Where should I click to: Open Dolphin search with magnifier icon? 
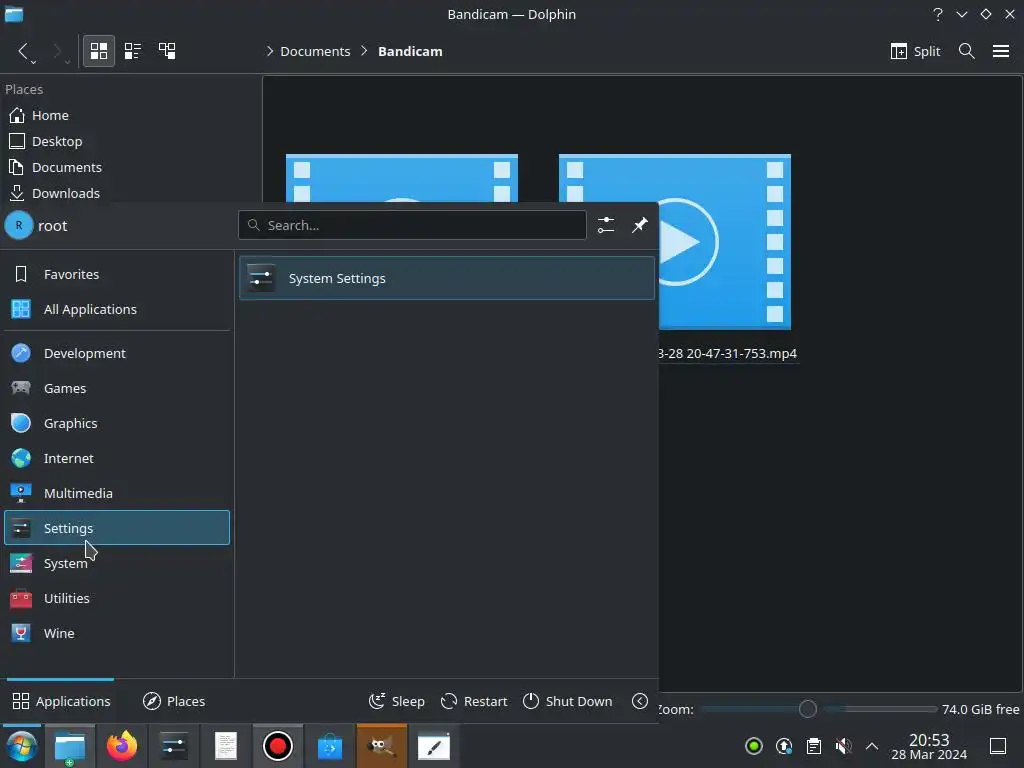(967, 51)
